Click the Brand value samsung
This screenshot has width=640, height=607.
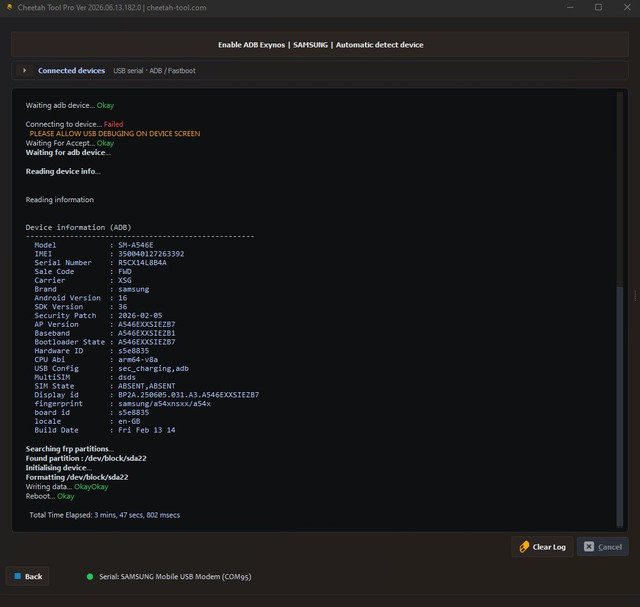(133, 289)
